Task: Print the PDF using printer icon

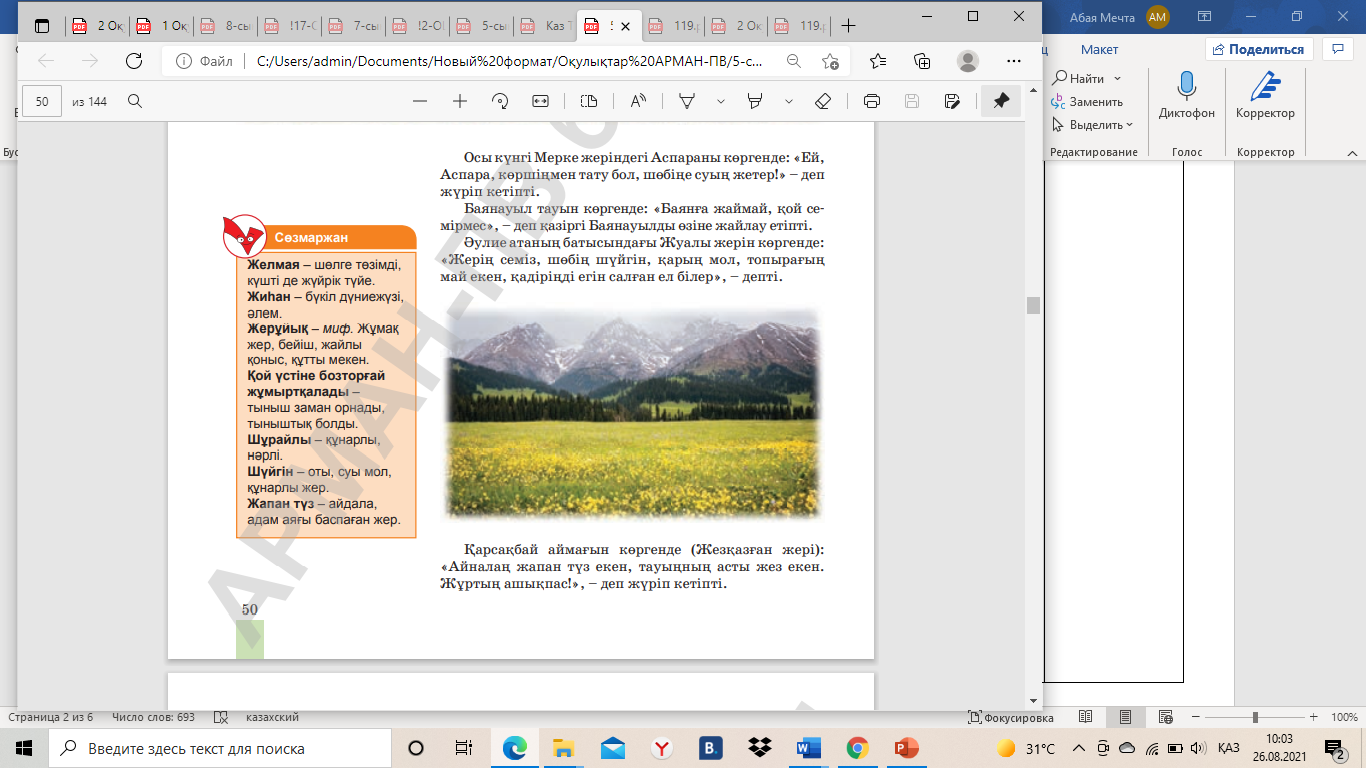Action: 872,101
